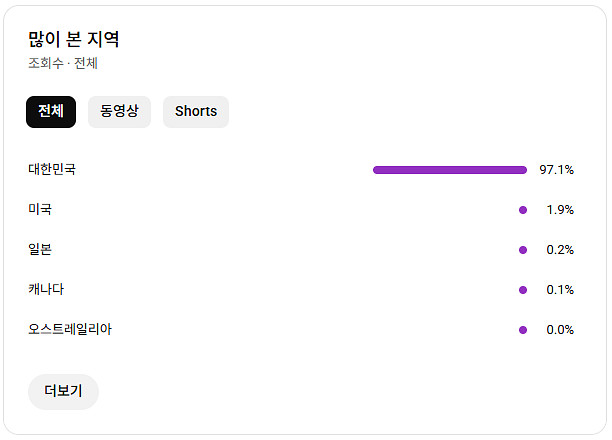
Task: Click the 0.1% percentage value
Action: pyautogui.click(x=560, y=290)
